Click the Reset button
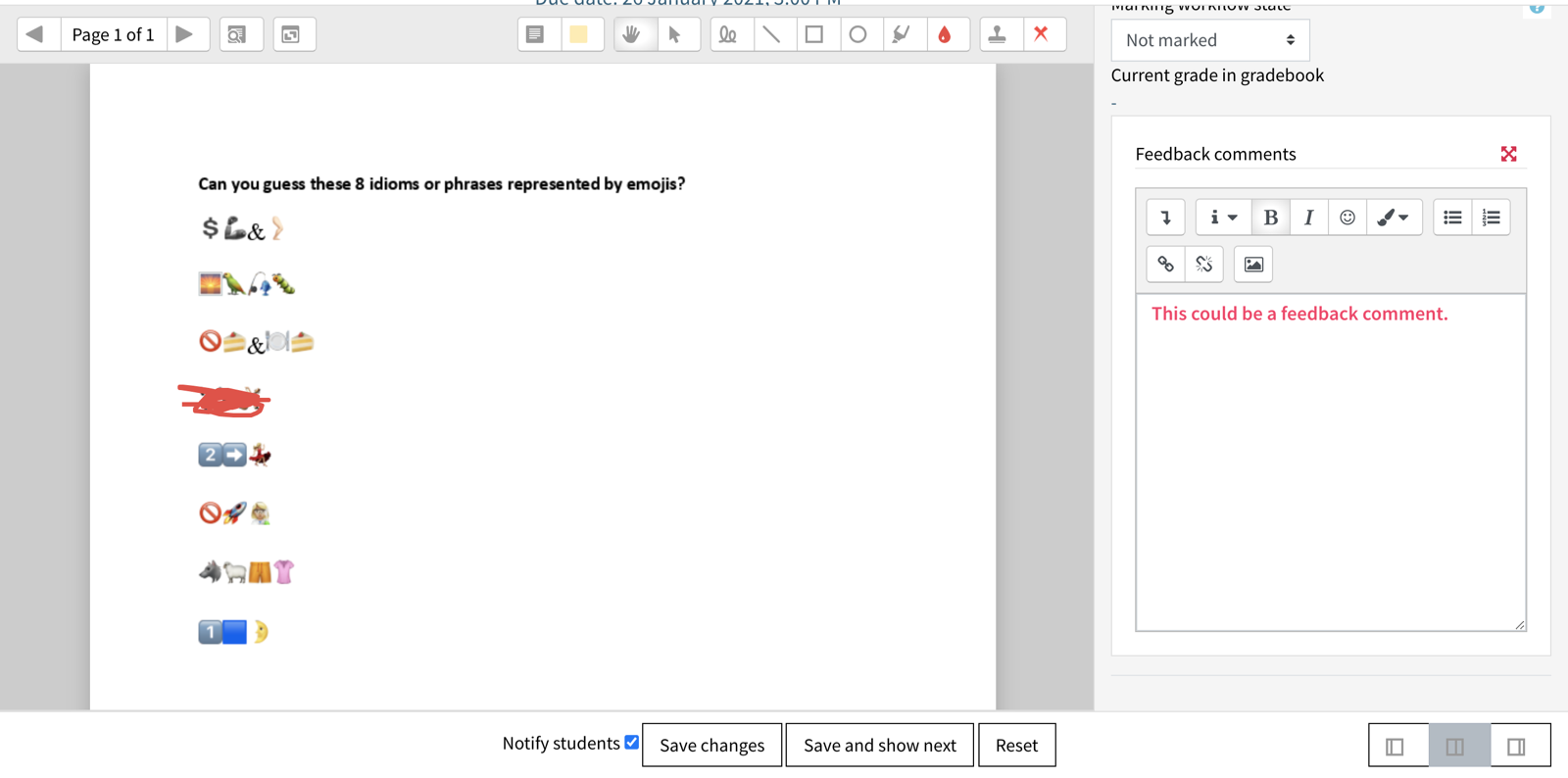This screenshot has width=1568, height=778. click(1016, 746)
